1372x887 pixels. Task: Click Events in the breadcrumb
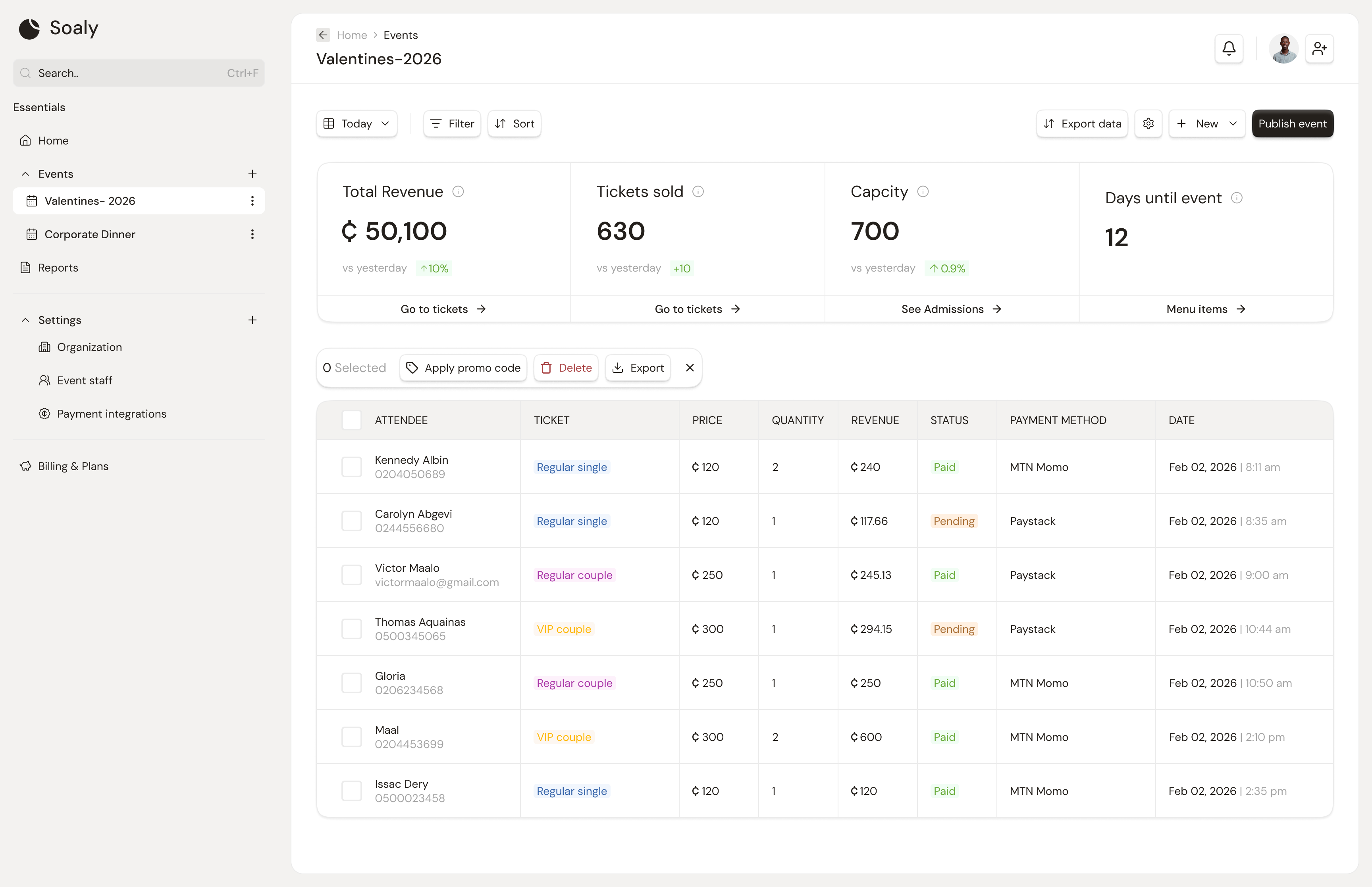click(x=401, y=35)
